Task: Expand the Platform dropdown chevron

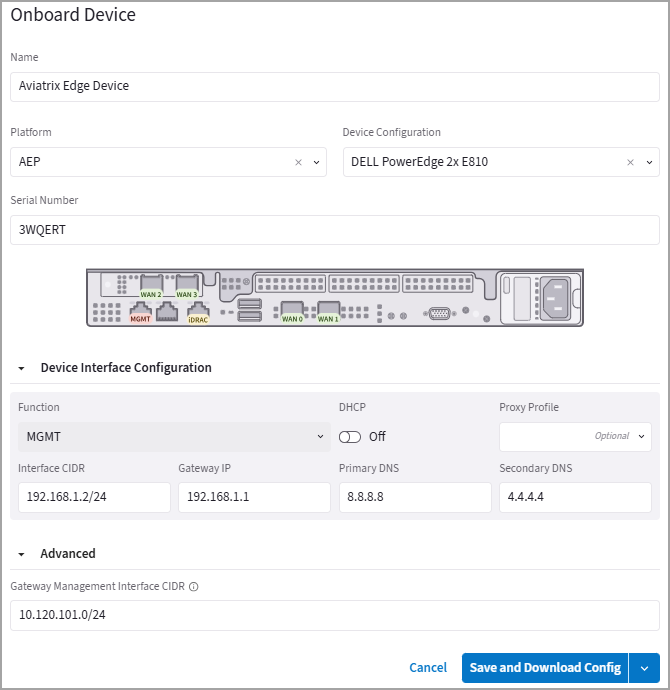Action: pyautogui.click(x=316, y=162)
